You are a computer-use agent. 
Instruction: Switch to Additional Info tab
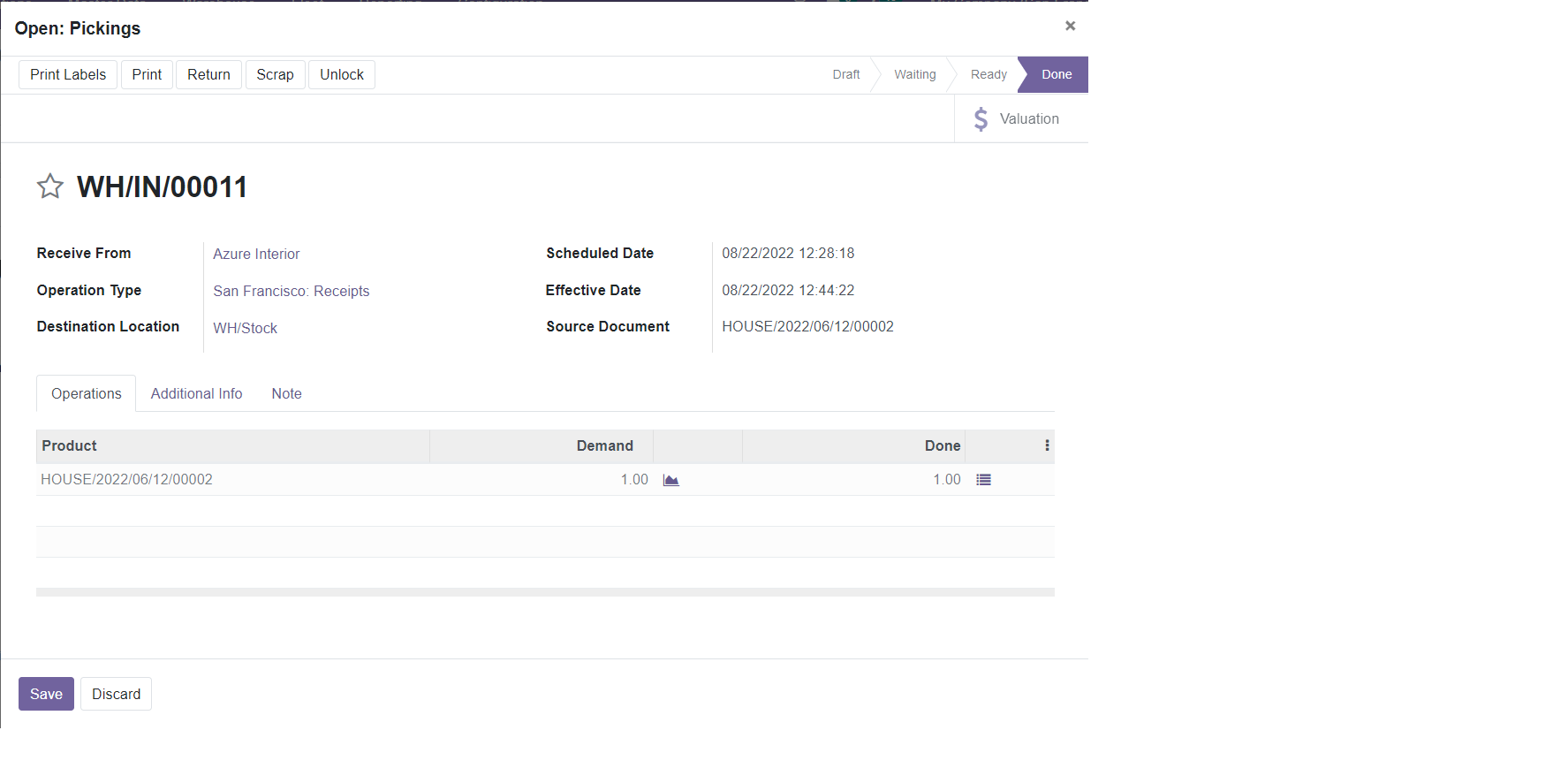click(x=196, y=394)
